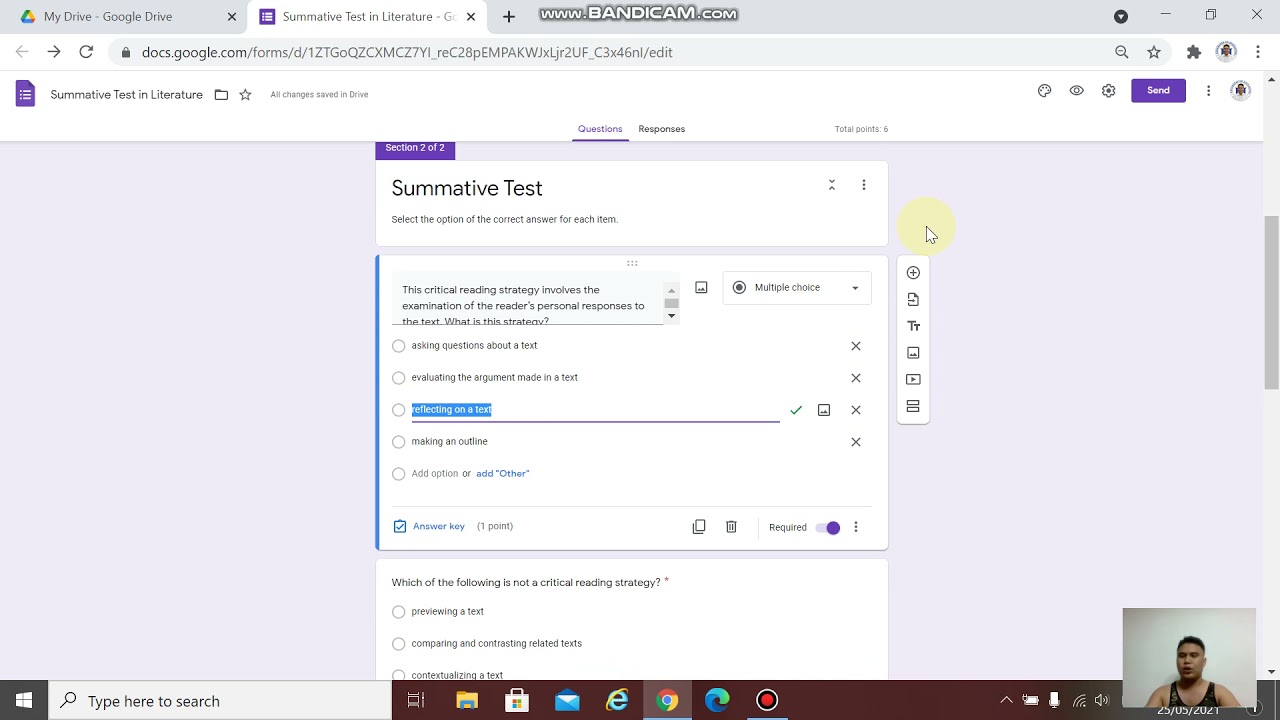Add video from side toolbar

point(913,379)
